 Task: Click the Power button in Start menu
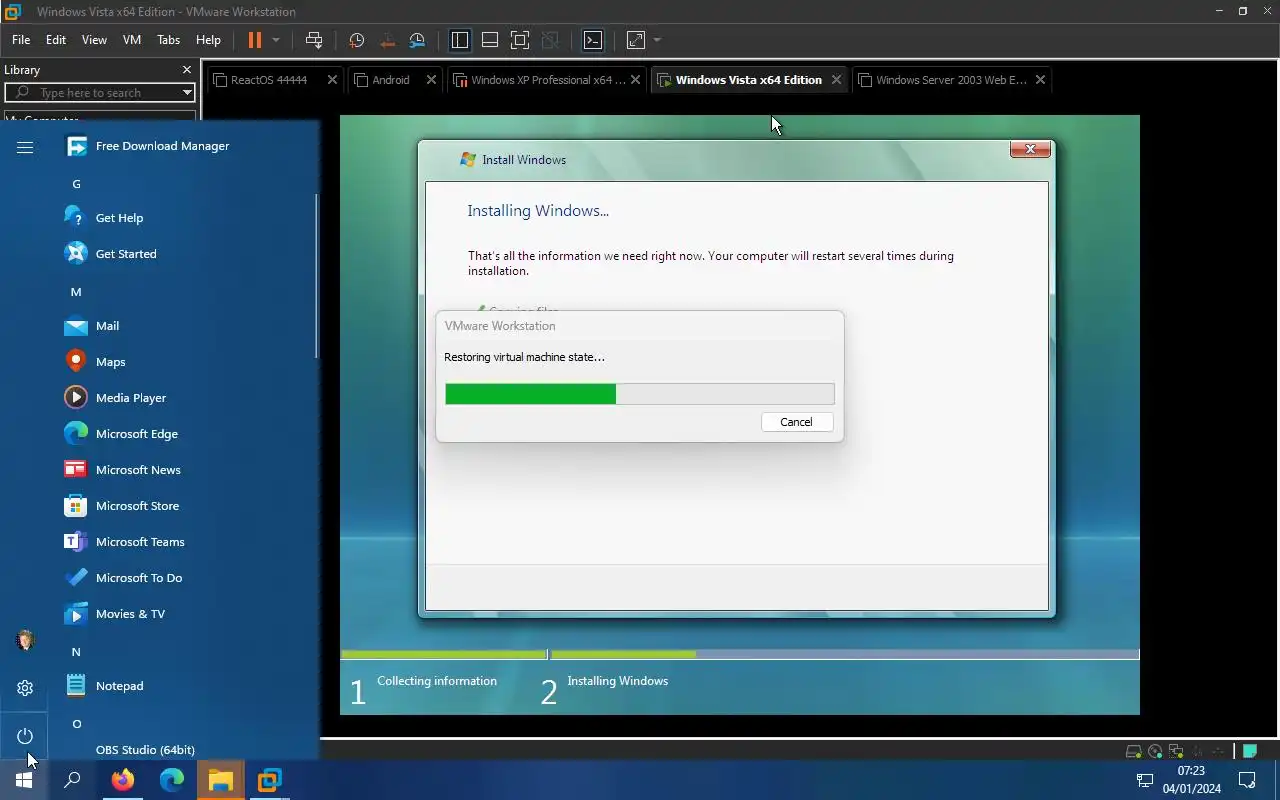tap(25, 736)
